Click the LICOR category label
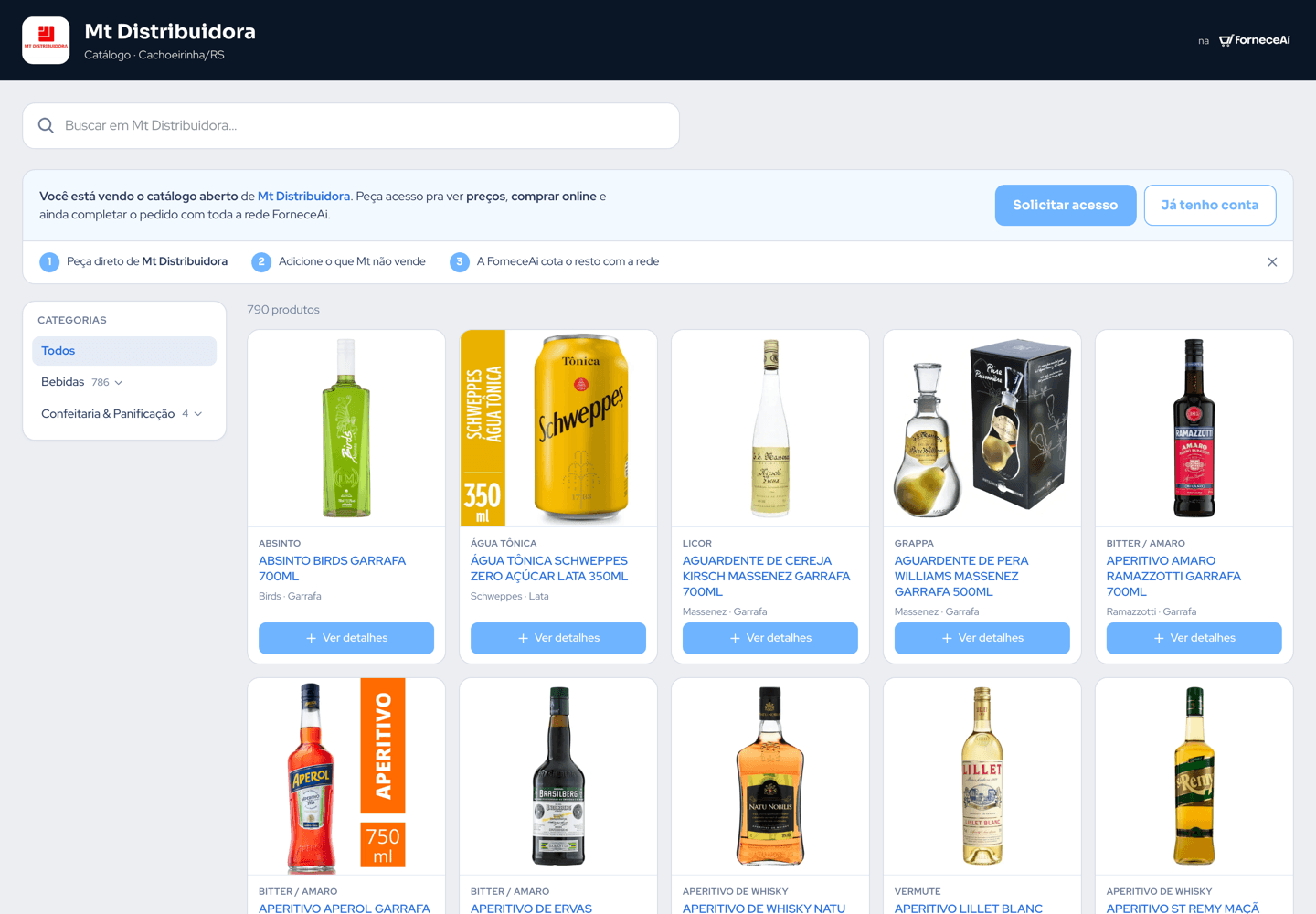Viewport: 1316px width, 914px height. pyautogui.click(x=697, y=544)
